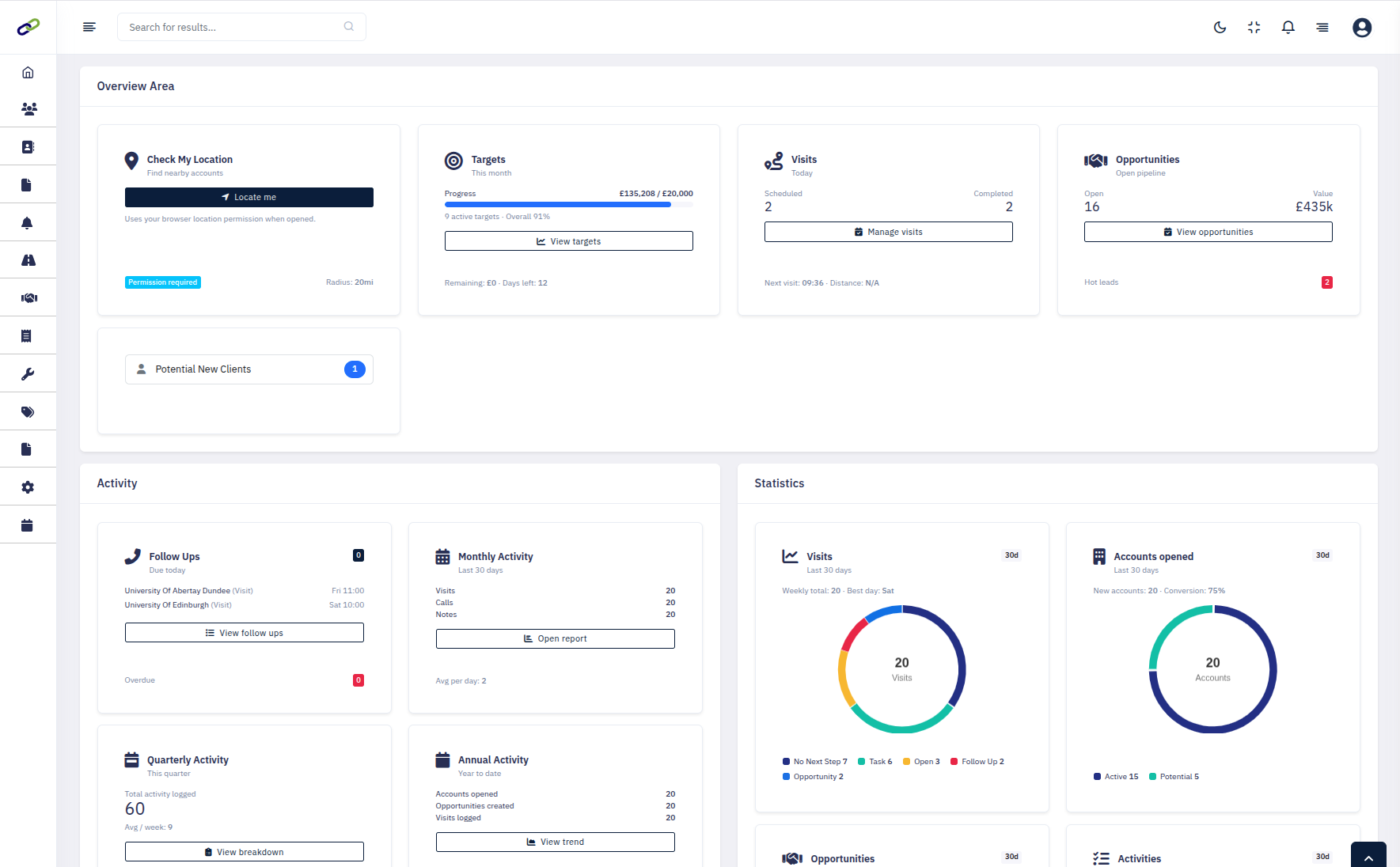Click the Opportunities handshake card icon
The width and height of the screenshot is (1400, 867).
tap(1096, 161)
